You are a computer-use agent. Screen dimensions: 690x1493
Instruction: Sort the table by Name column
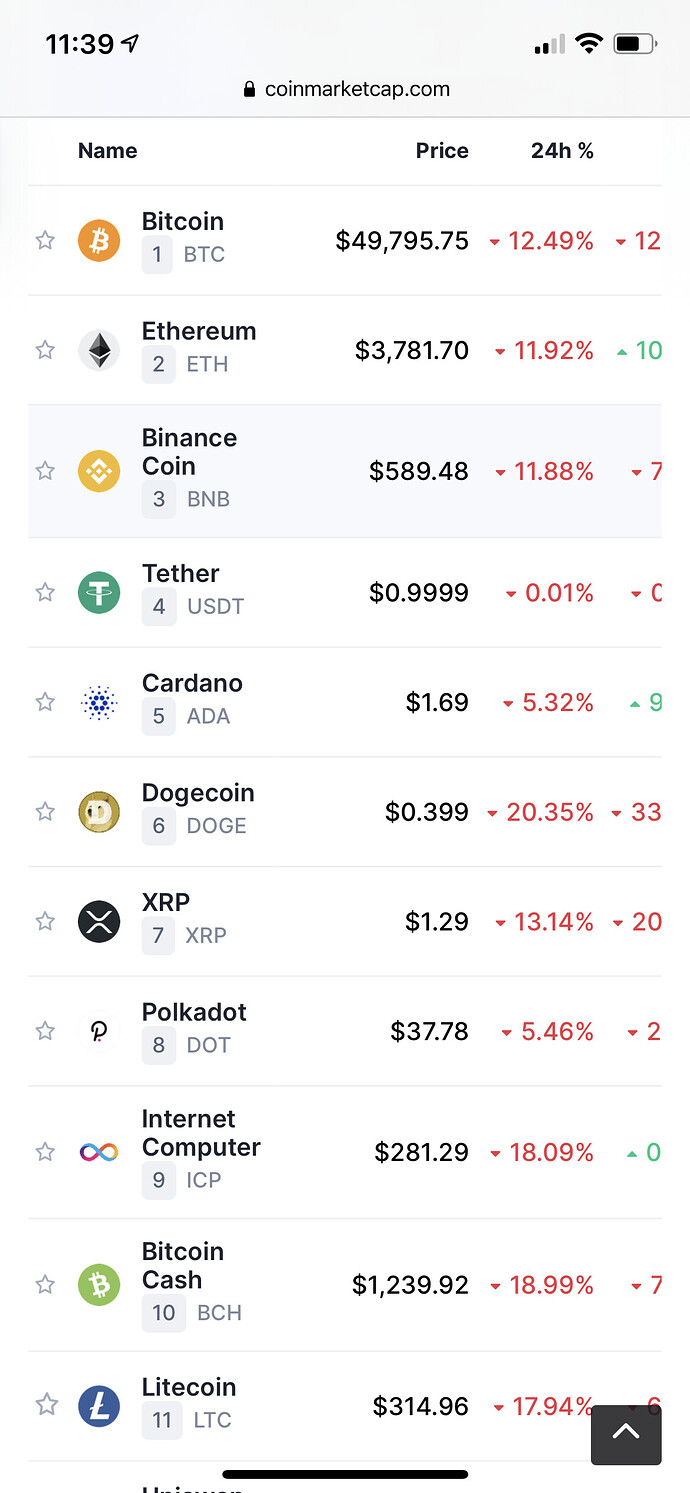107,151
